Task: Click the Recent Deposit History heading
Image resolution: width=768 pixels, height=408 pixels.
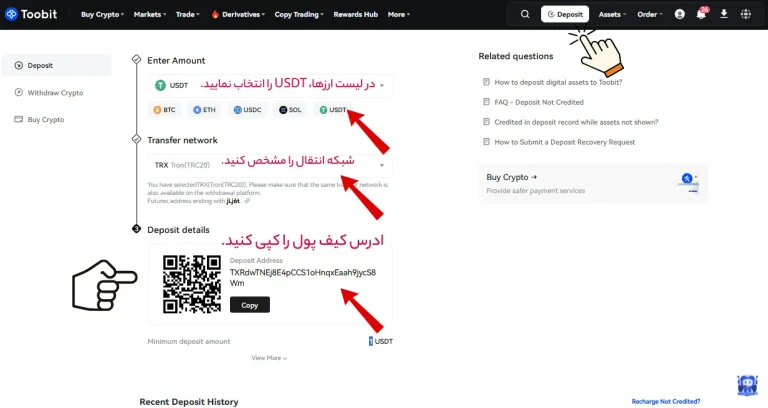Action: pos(189,402)
